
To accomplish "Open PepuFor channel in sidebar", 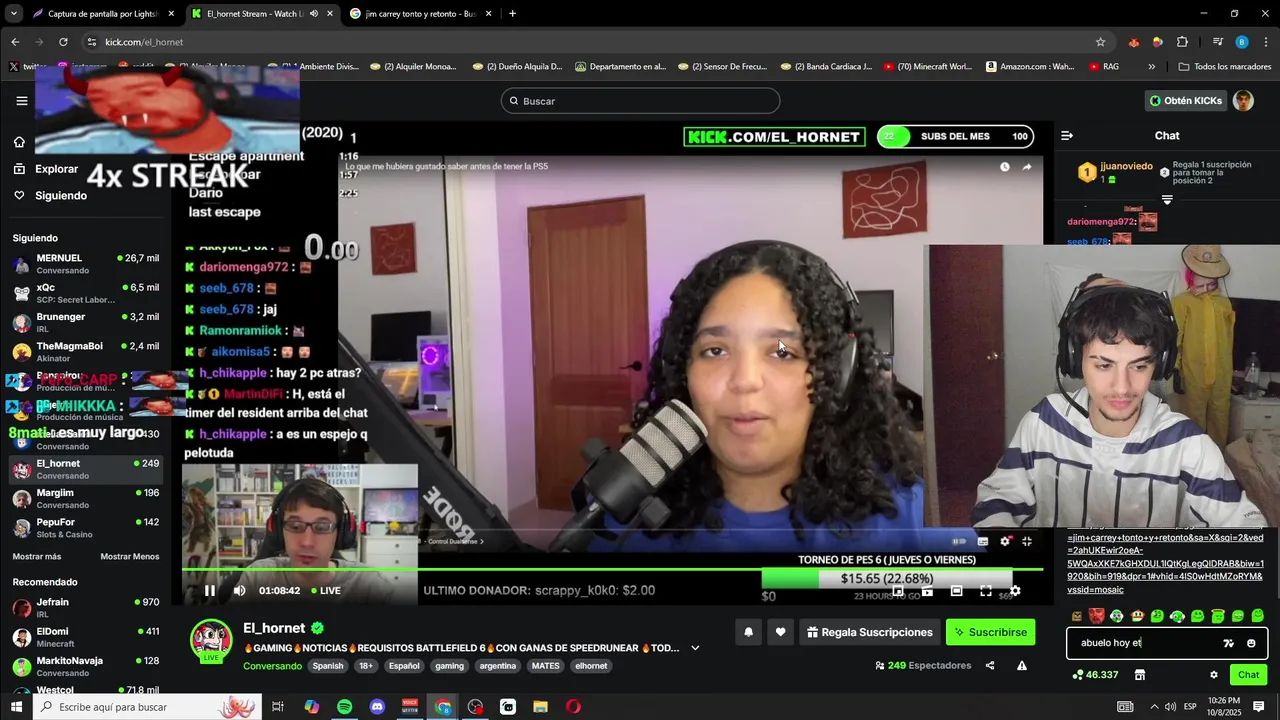I will [85, 528].
